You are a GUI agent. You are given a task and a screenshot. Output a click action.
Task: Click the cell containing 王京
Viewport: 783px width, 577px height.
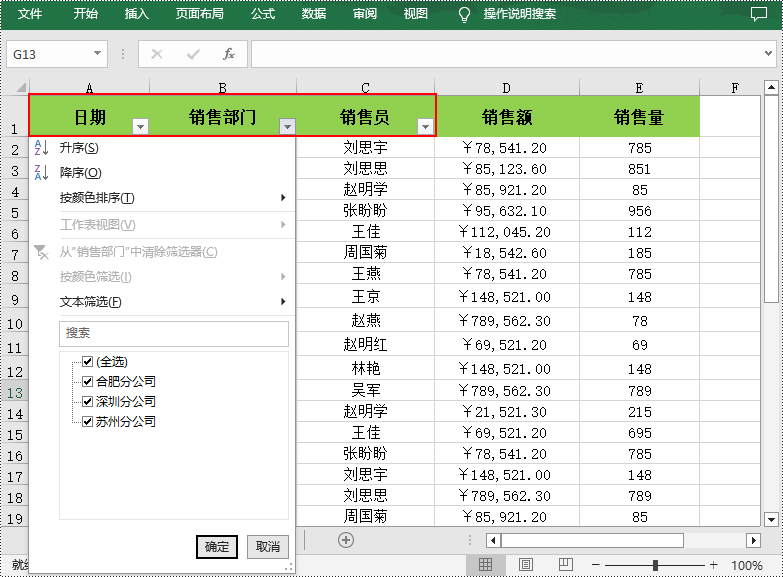366,297
